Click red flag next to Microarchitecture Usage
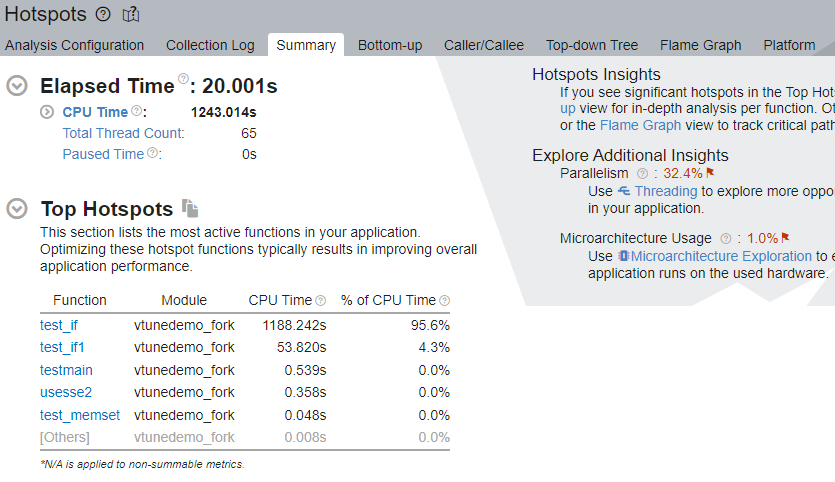Image resolution: width=835 pixels, height=482 pixels. coord(785,237)
